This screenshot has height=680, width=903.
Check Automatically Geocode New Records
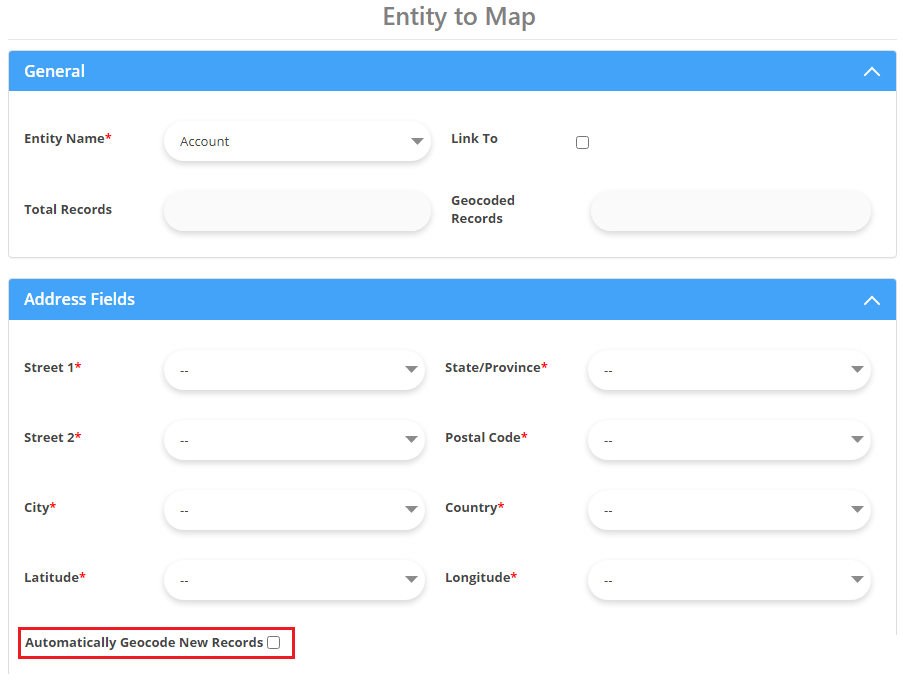(273, 642)
